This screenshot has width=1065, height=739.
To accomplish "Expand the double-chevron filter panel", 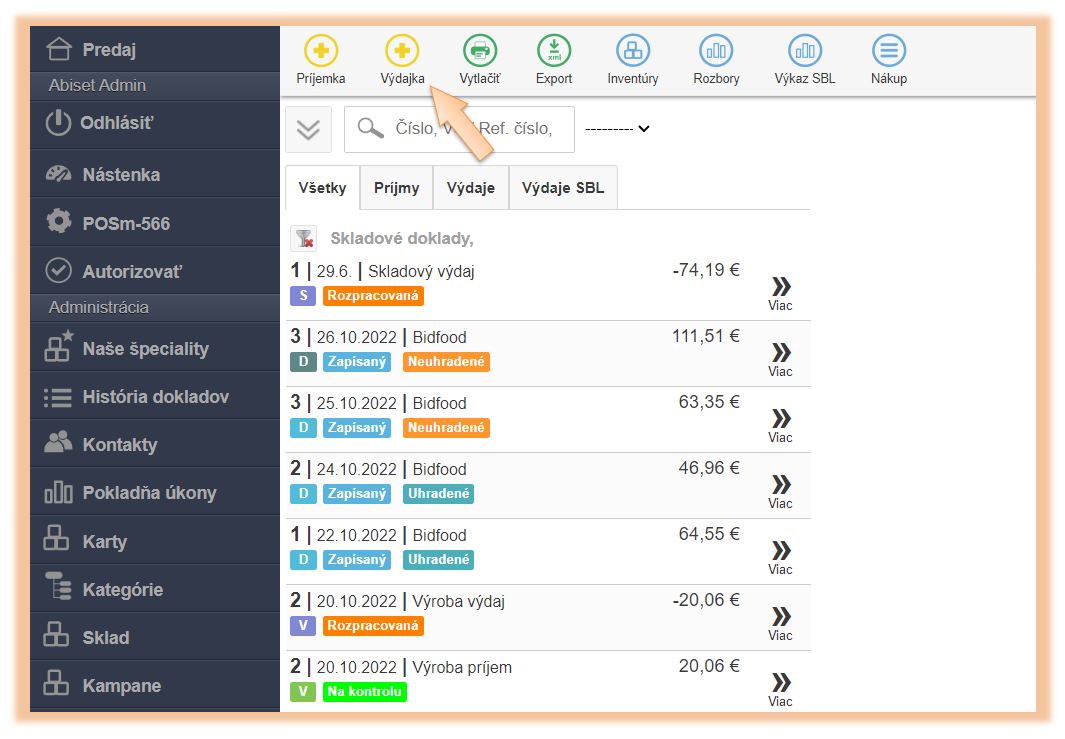I will tap(308, 129).
